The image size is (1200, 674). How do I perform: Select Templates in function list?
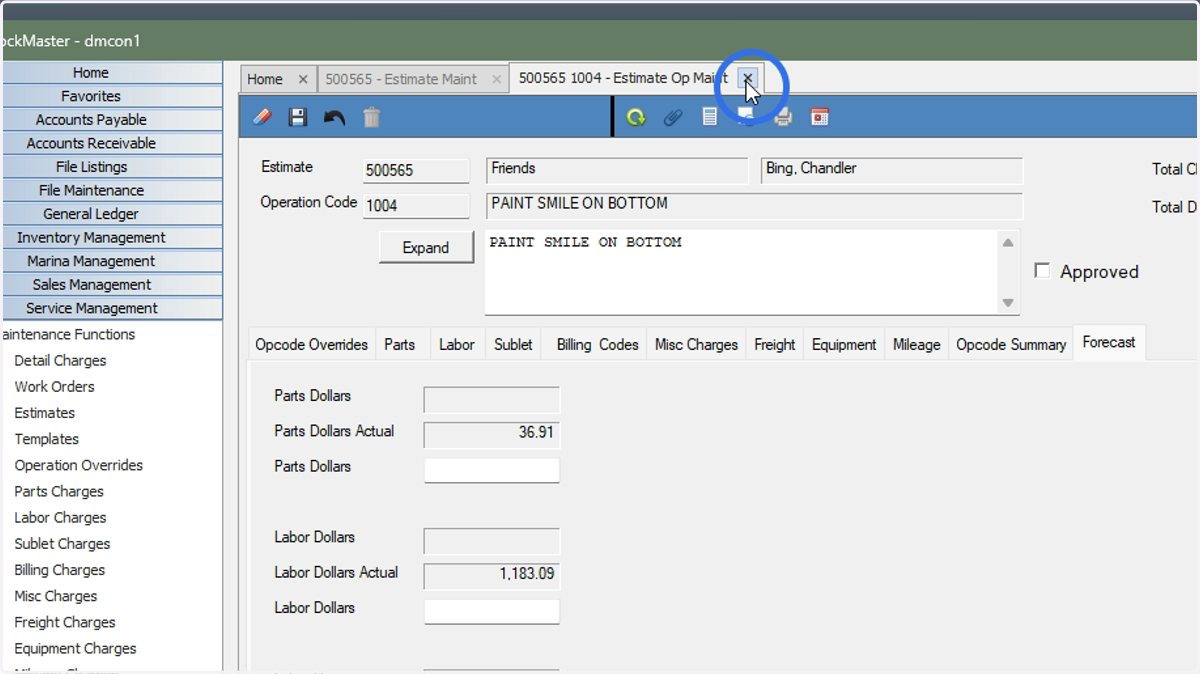pos(46,438)
